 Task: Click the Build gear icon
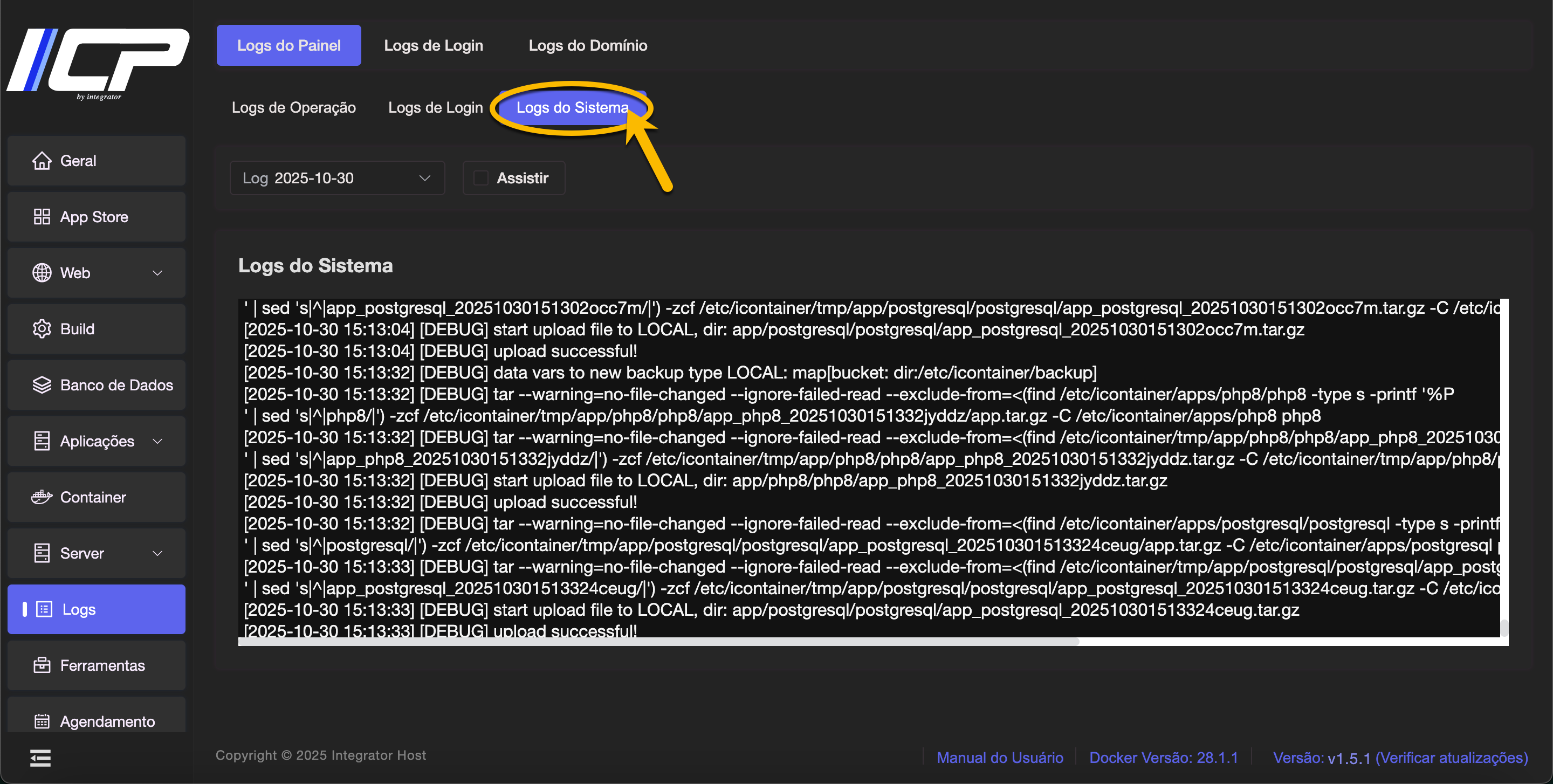[x=42, y=329]
